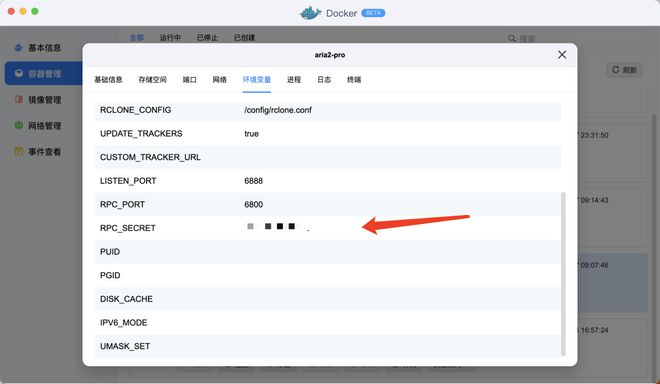The image size is (660, 384).
Task: Open 基本信息 in the sidebar
Action: point(44,48)
